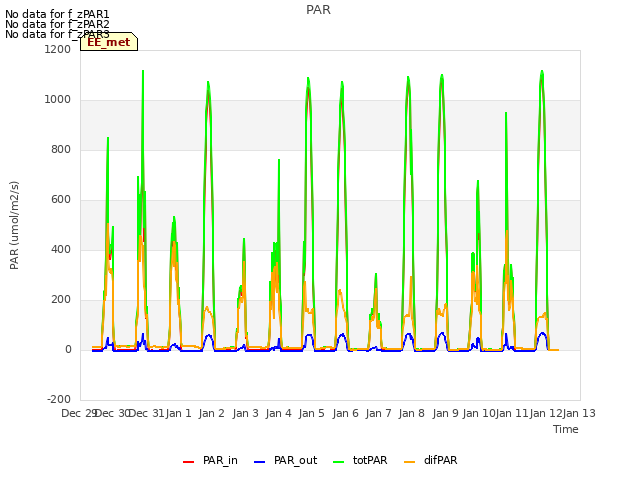This screenshot has width=640, height=480.
Task: Click the 'No data for f_zPAR2' message
Action: pyautogui.click(x=57, y=24)
